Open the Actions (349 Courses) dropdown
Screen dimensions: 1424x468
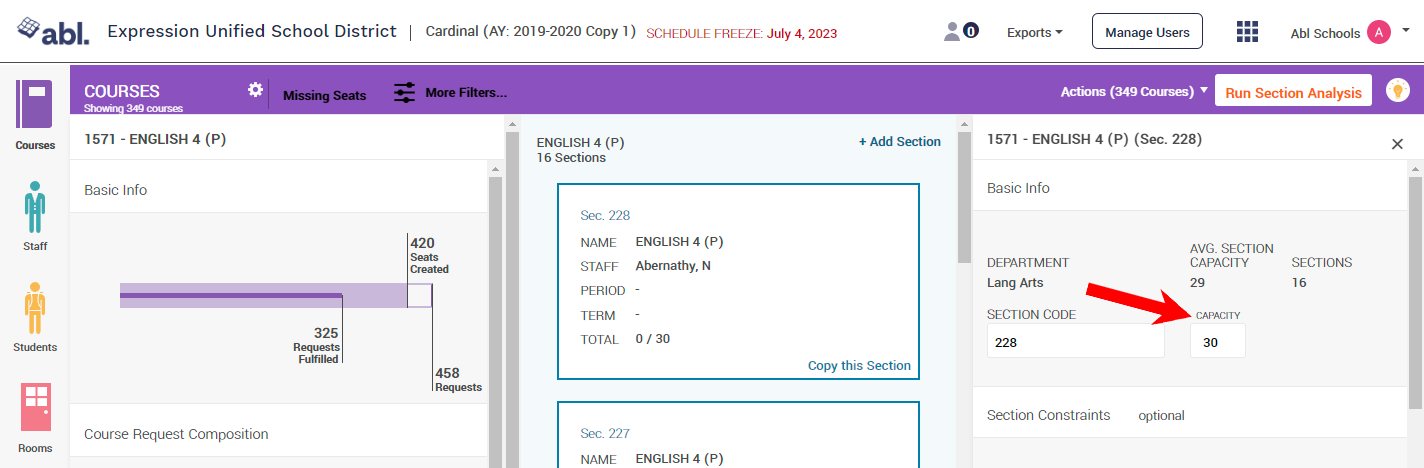1134,92
